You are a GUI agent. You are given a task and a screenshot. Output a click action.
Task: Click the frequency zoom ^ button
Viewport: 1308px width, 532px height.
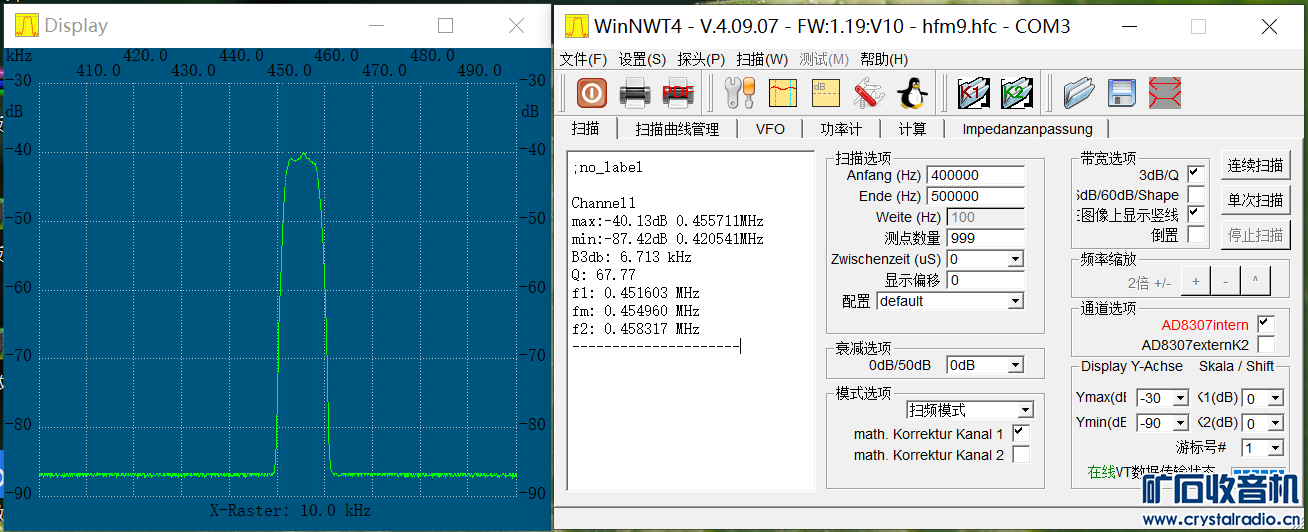click(1255, 282)
